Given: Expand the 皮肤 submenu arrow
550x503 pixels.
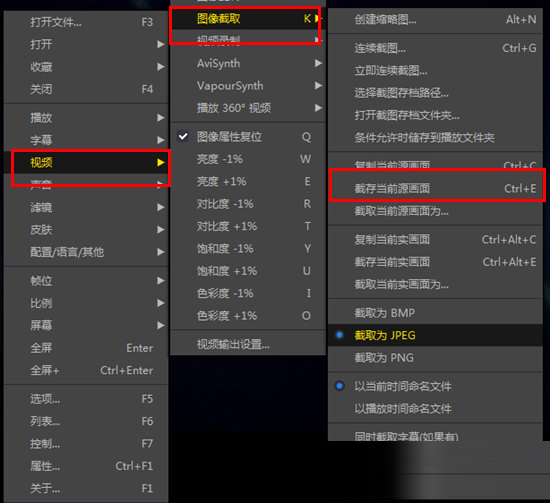Looking at the screenshot, I should 160,230.
